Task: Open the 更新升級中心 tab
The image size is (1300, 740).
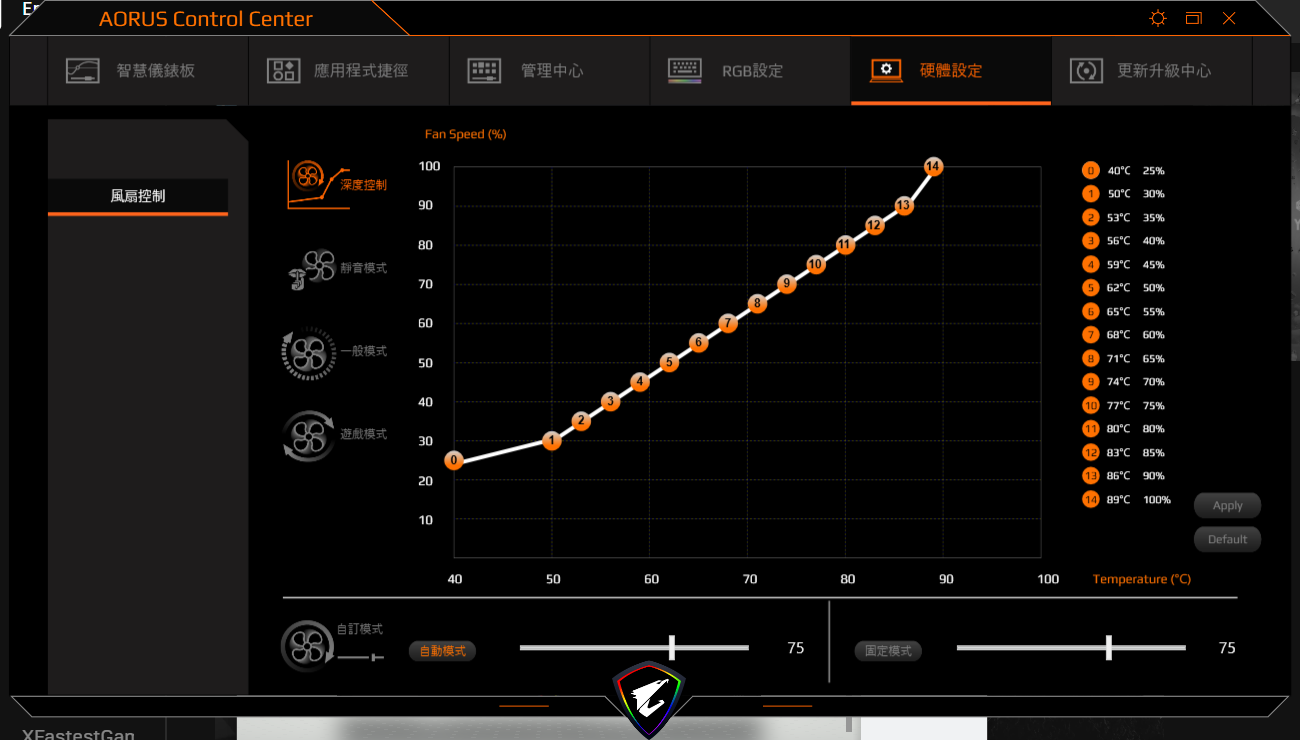Action: point(1152,71)
